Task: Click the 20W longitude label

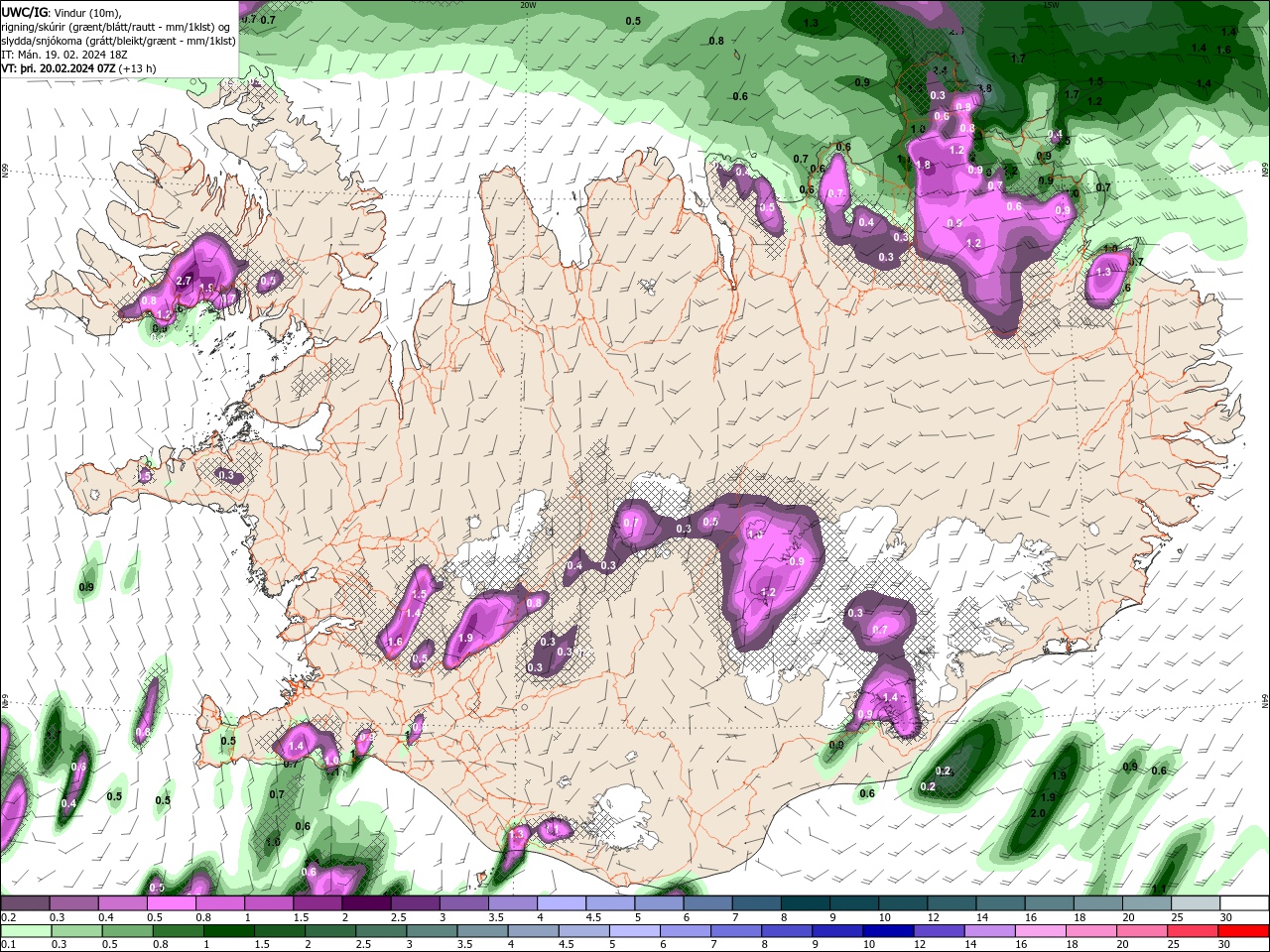Action: [x=528, y=4]
